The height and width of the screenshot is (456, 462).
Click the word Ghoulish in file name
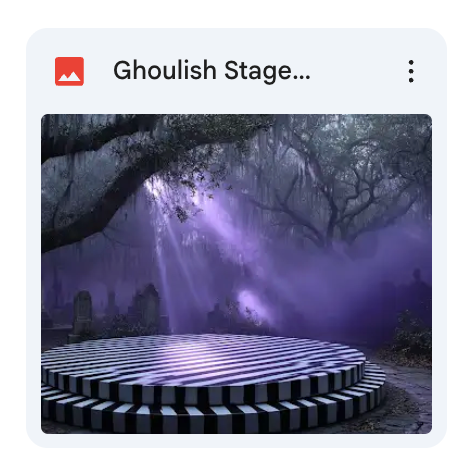point(165,70)
